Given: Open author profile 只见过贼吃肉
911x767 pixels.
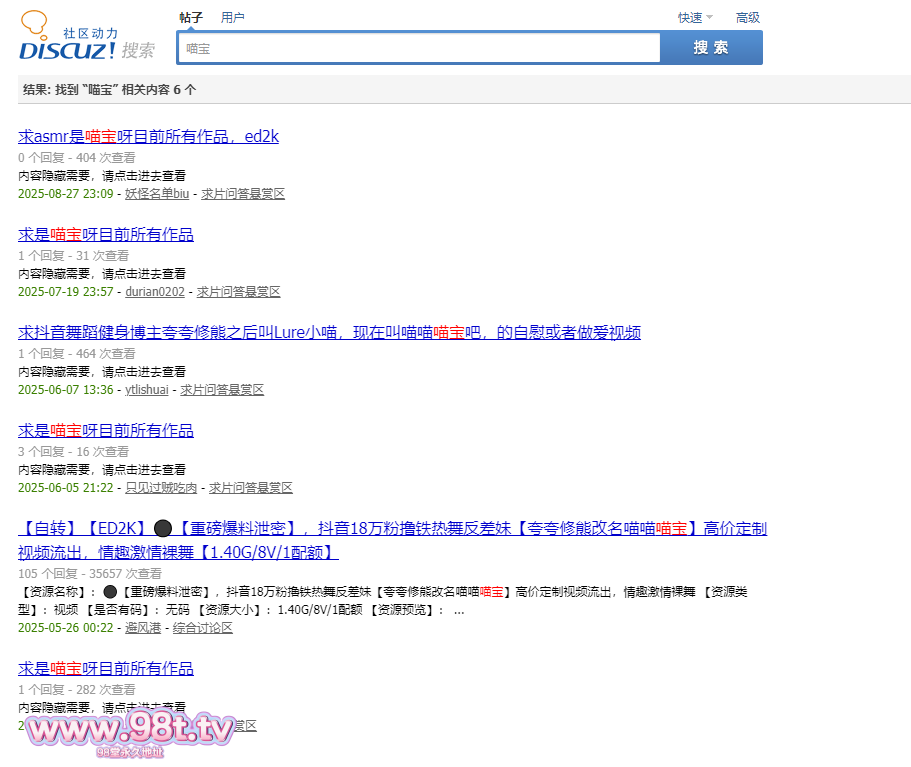Looking at the screenshot, I should coord(161,488).
